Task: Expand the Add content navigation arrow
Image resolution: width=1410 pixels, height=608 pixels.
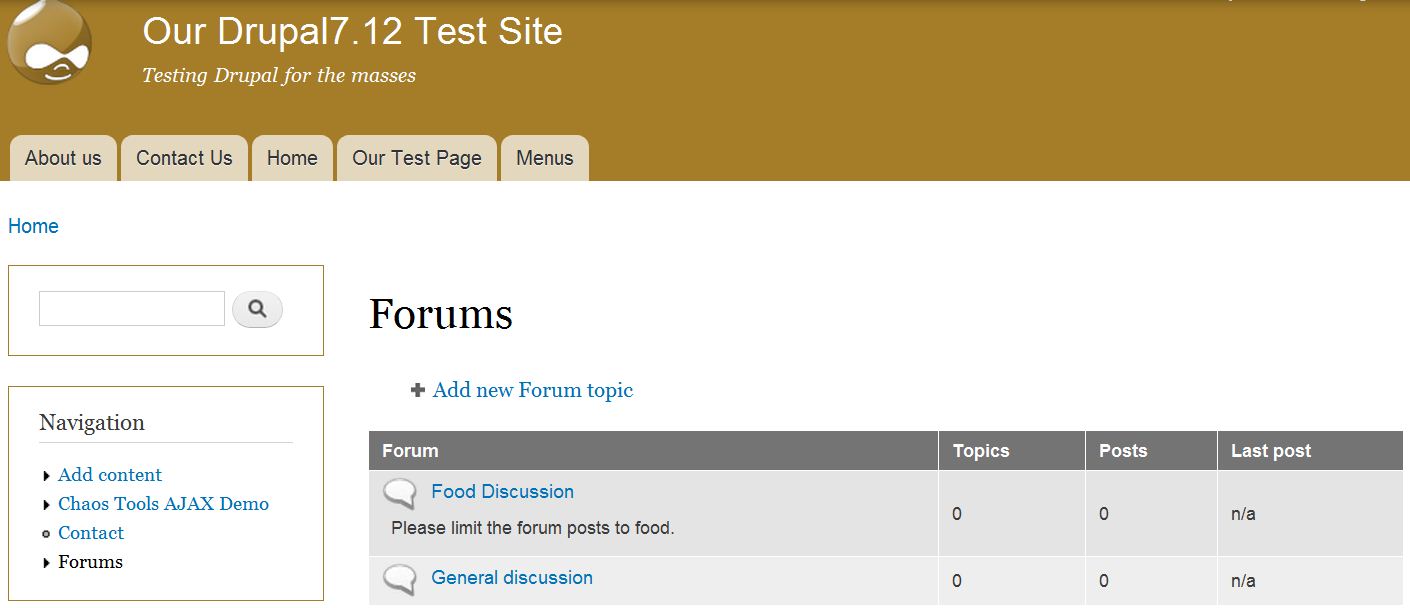Action: click(x=47, y=476)
